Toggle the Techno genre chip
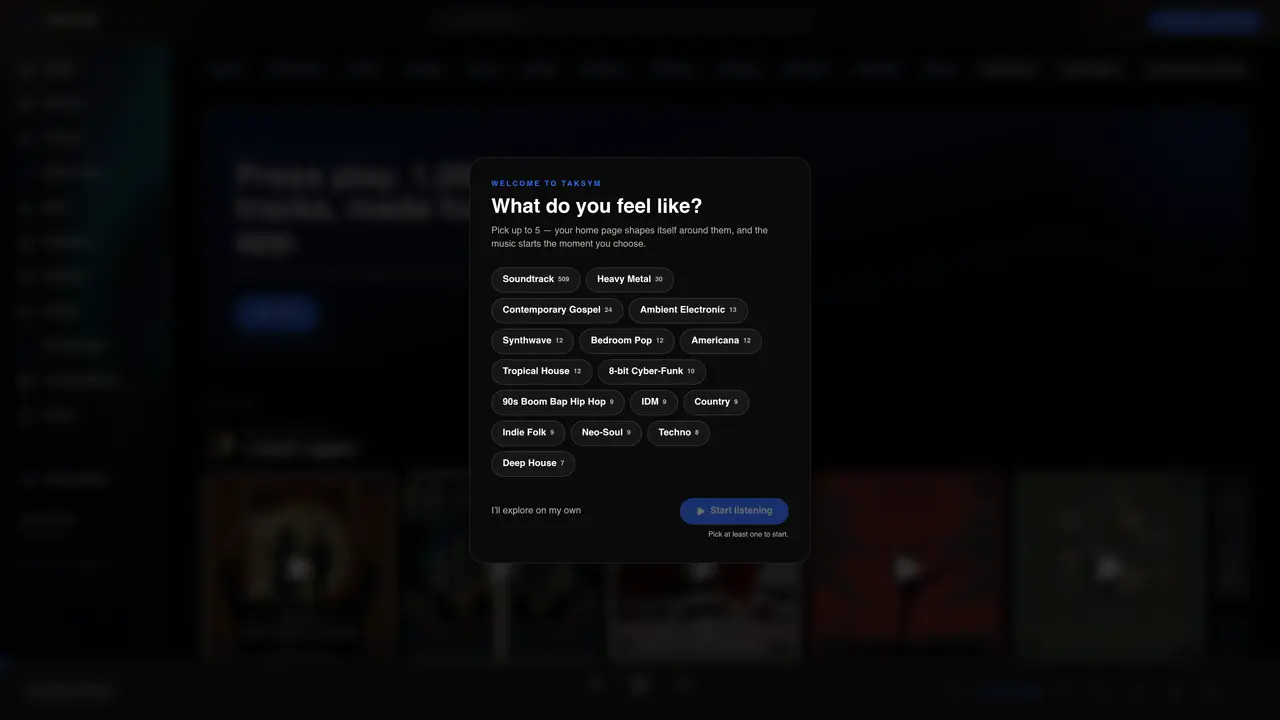Image resolution: width=1280 pixels, height=720 pixels. point(679,433)
